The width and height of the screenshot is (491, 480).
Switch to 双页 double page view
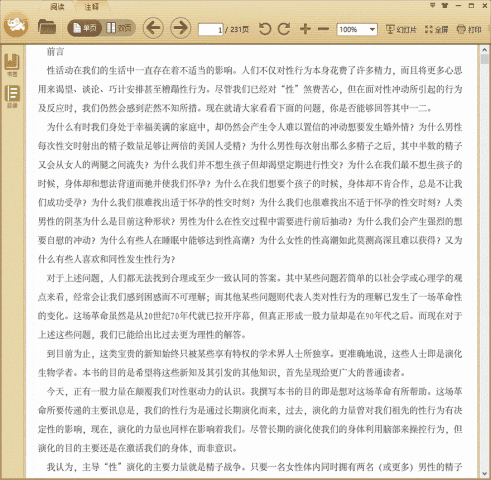click(119, 28)
